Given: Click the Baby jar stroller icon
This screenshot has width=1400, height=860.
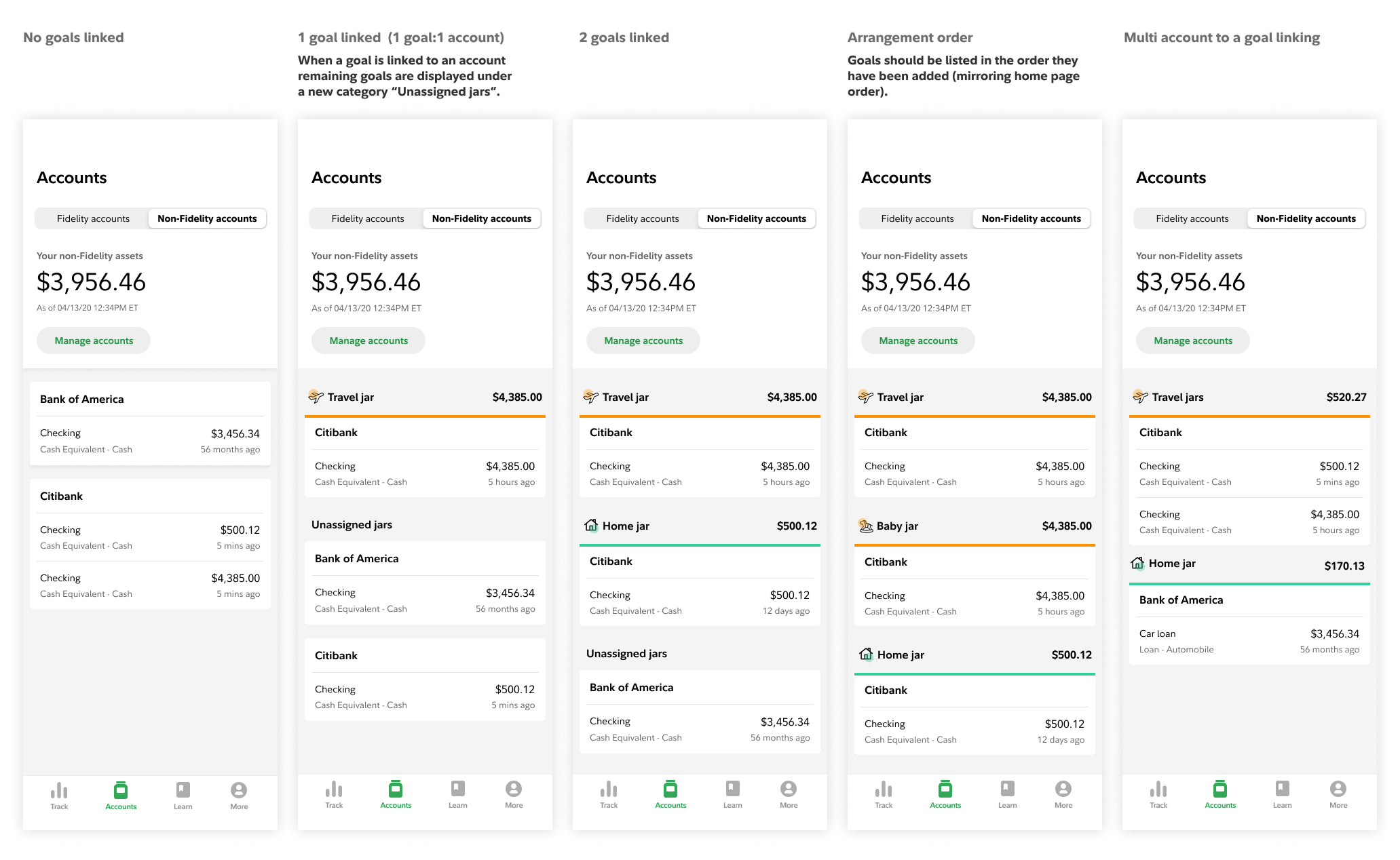Looking at the screenshot, I should 866,526.
